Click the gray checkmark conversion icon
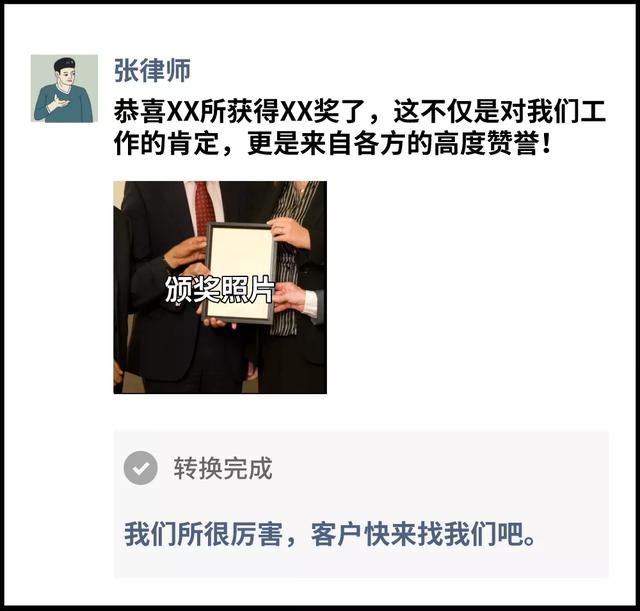The width and height of the screenshot is (640, 611). pos(140,468)
